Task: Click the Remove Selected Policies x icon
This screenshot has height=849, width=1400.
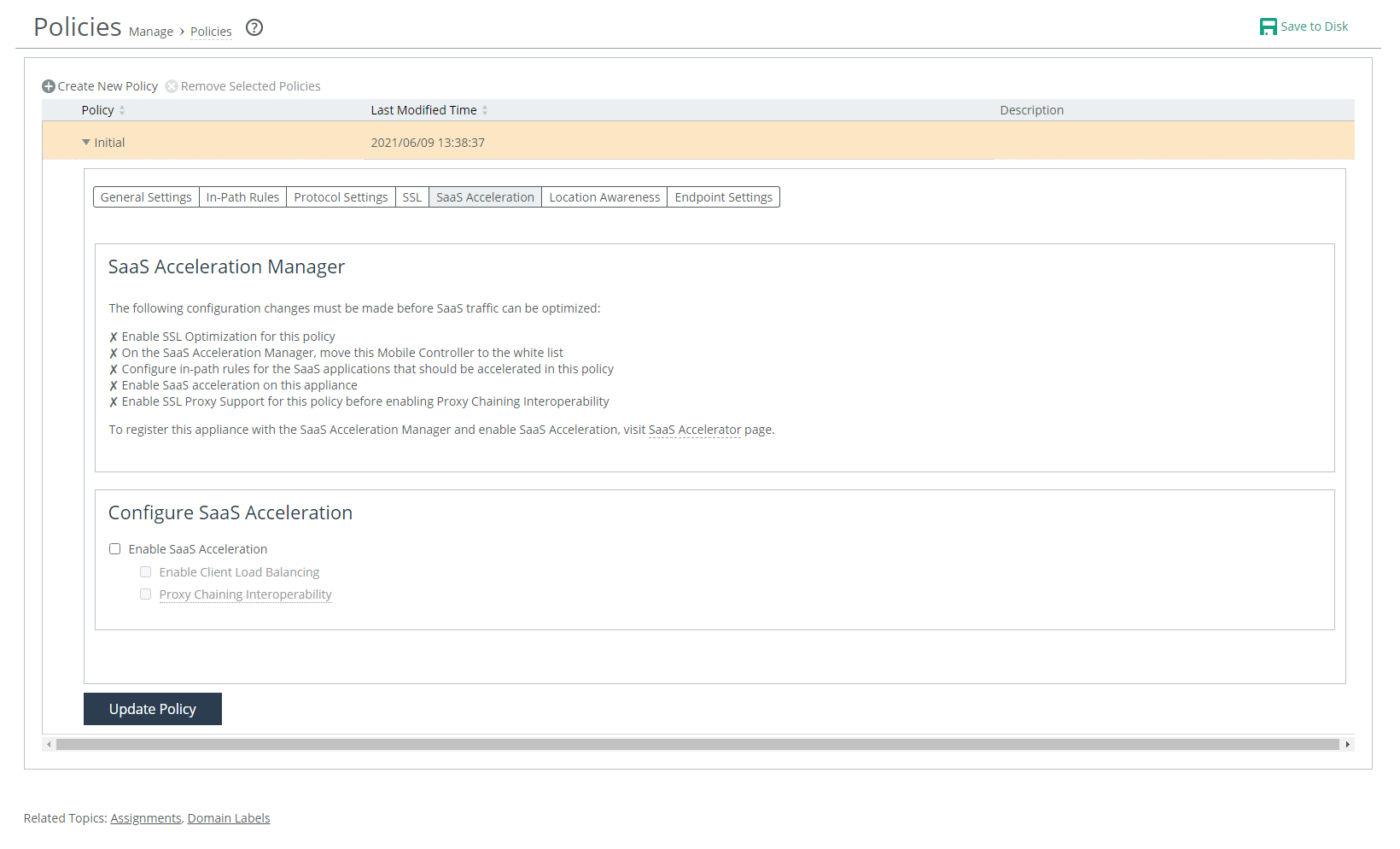Action: (x=172, y=86)
